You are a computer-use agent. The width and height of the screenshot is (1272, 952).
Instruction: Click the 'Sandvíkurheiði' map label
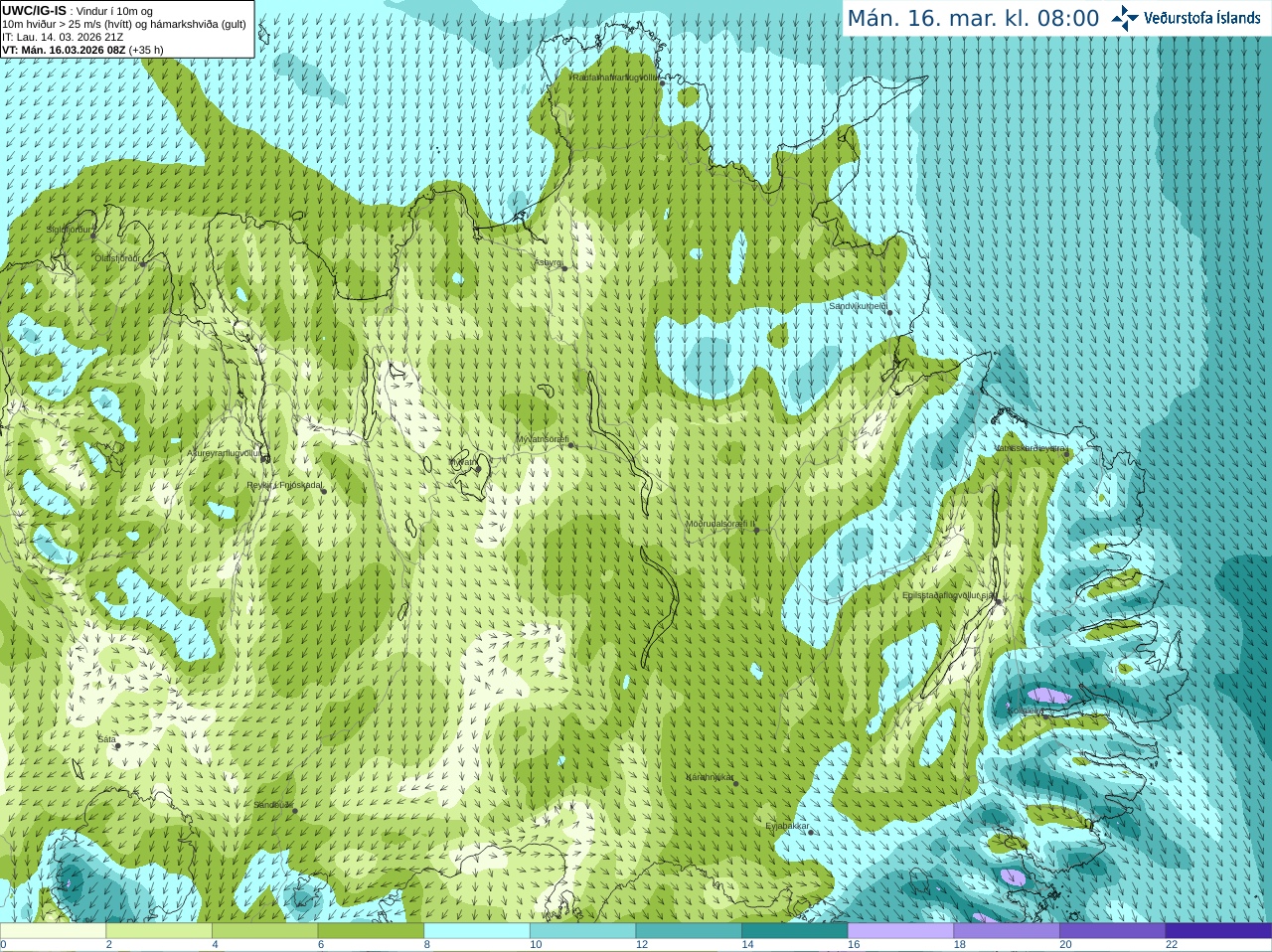coord(859,307)
